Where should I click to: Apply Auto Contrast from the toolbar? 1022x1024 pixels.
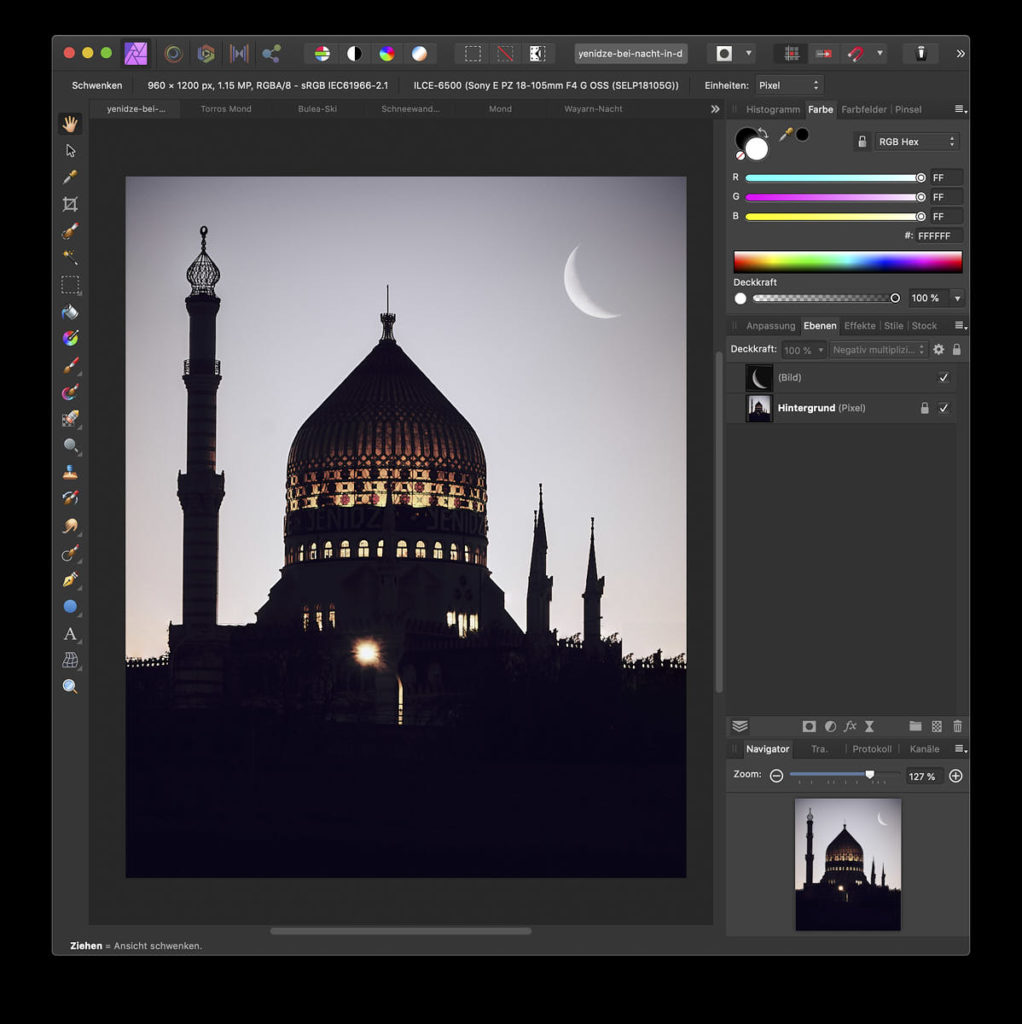(355, 54)
